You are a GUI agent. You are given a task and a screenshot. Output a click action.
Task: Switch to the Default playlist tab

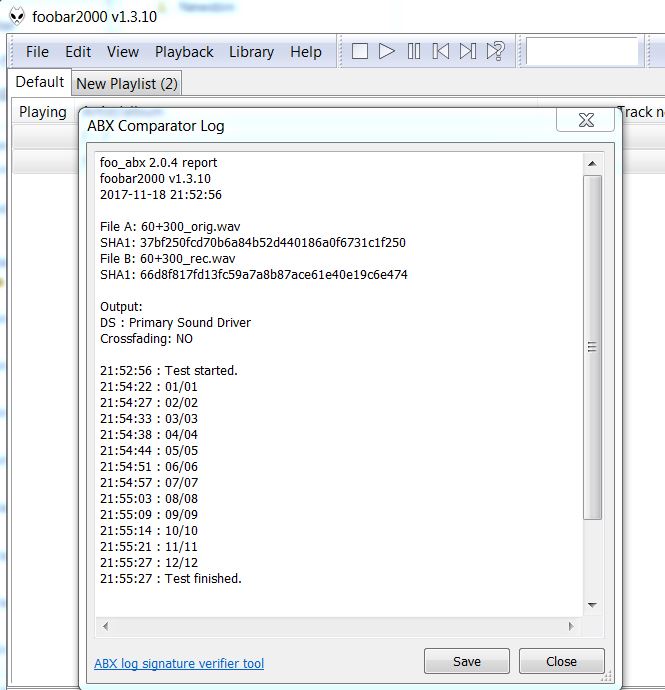pos(40,82)
